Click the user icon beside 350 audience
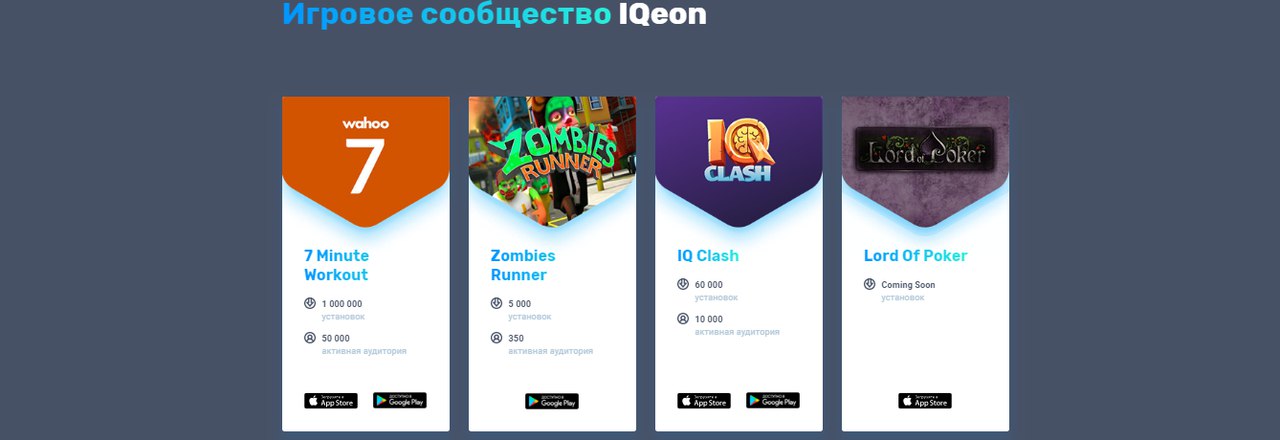This screenshot has width=1280, height=440. pos(497,338)
